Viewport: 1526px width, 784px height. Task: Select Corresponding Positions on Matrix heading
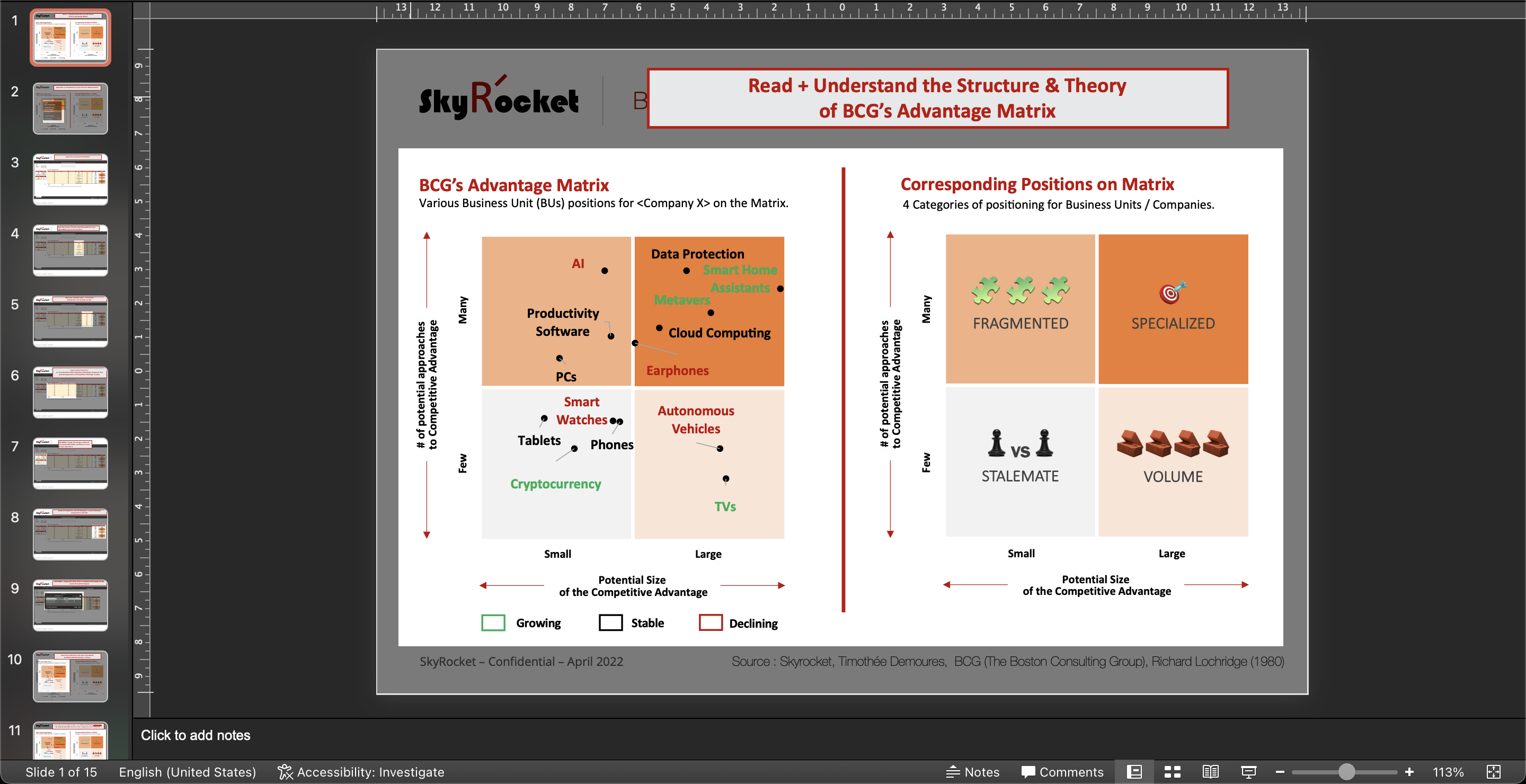1037,184
